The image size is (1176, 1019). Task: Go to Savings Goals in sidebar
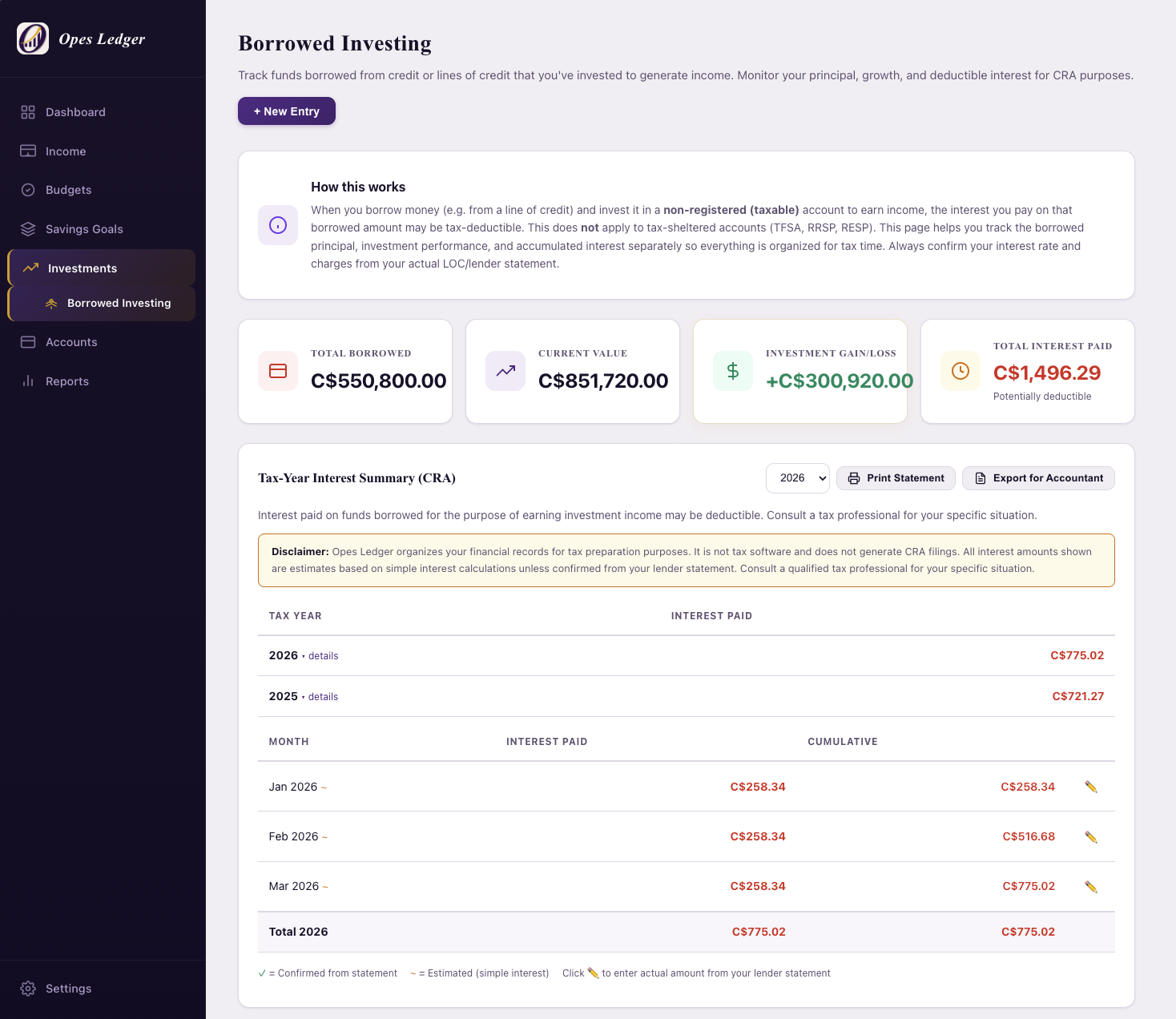[x=84, y=229]
